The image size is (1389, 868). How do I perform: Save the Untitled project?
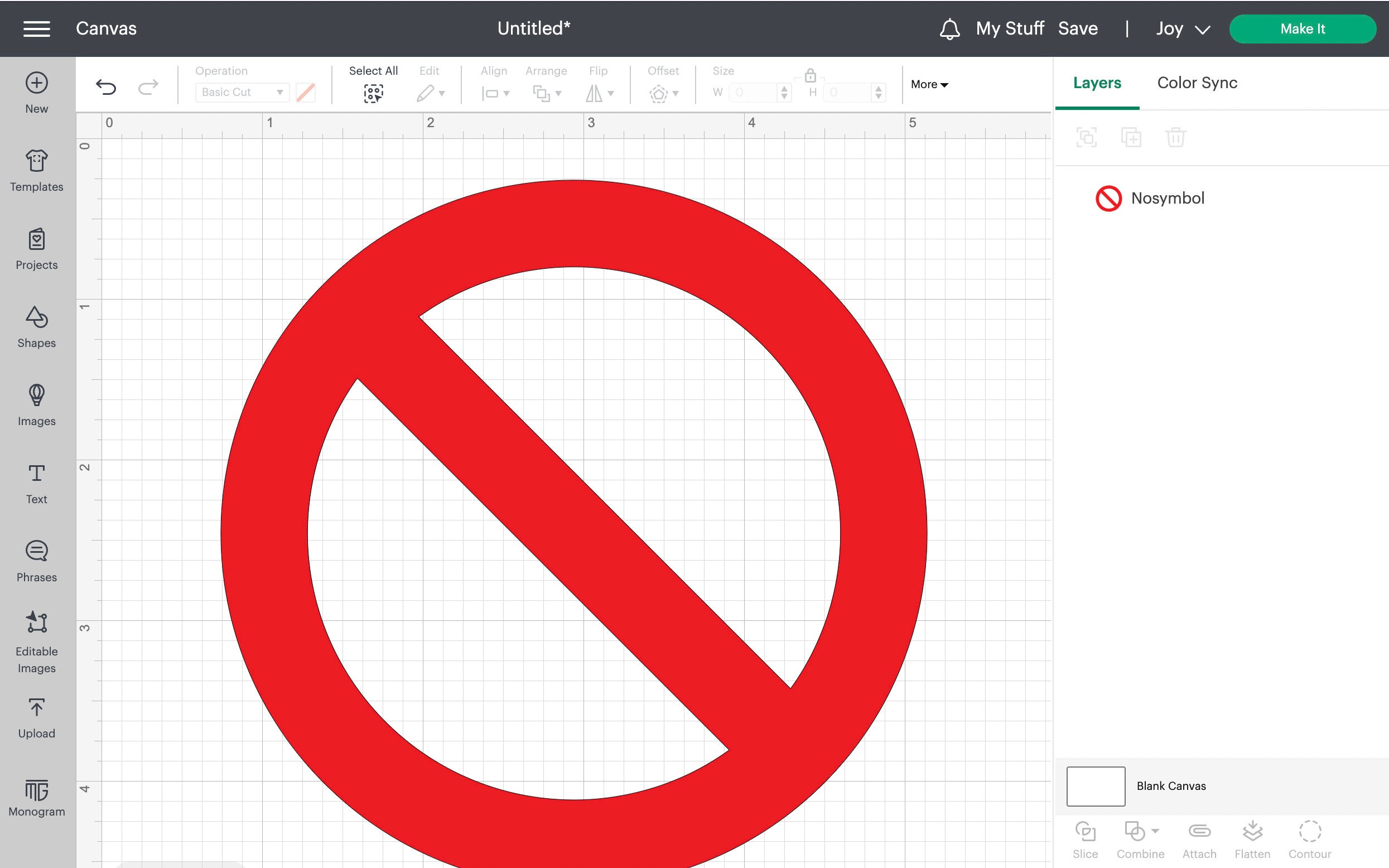[1078, 28]
